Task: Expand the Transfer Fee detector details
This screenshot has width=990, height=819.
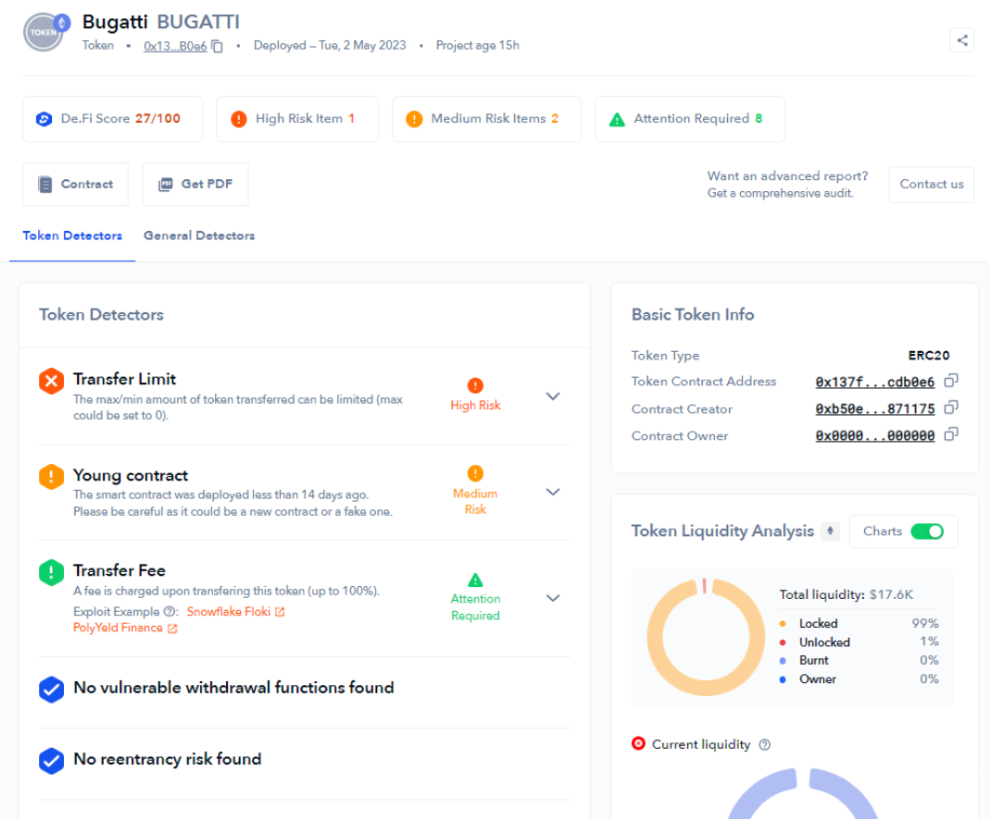Action: click(x=552, y=598)
